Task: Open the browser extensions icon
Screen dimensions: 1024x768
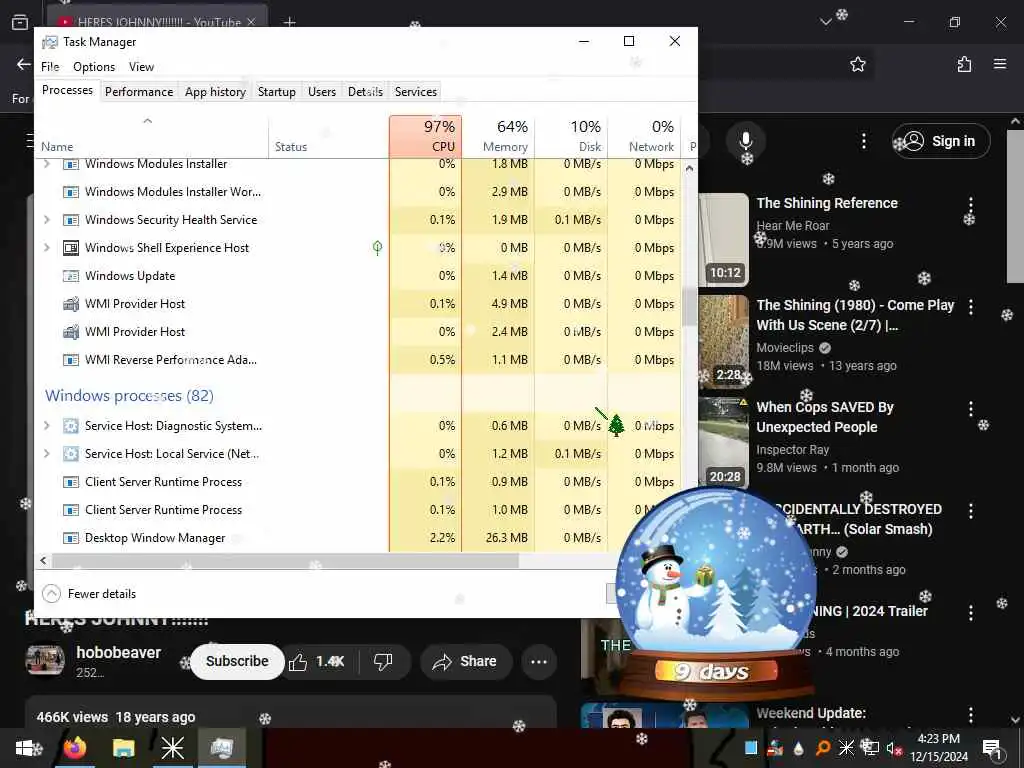Action: 964,64
